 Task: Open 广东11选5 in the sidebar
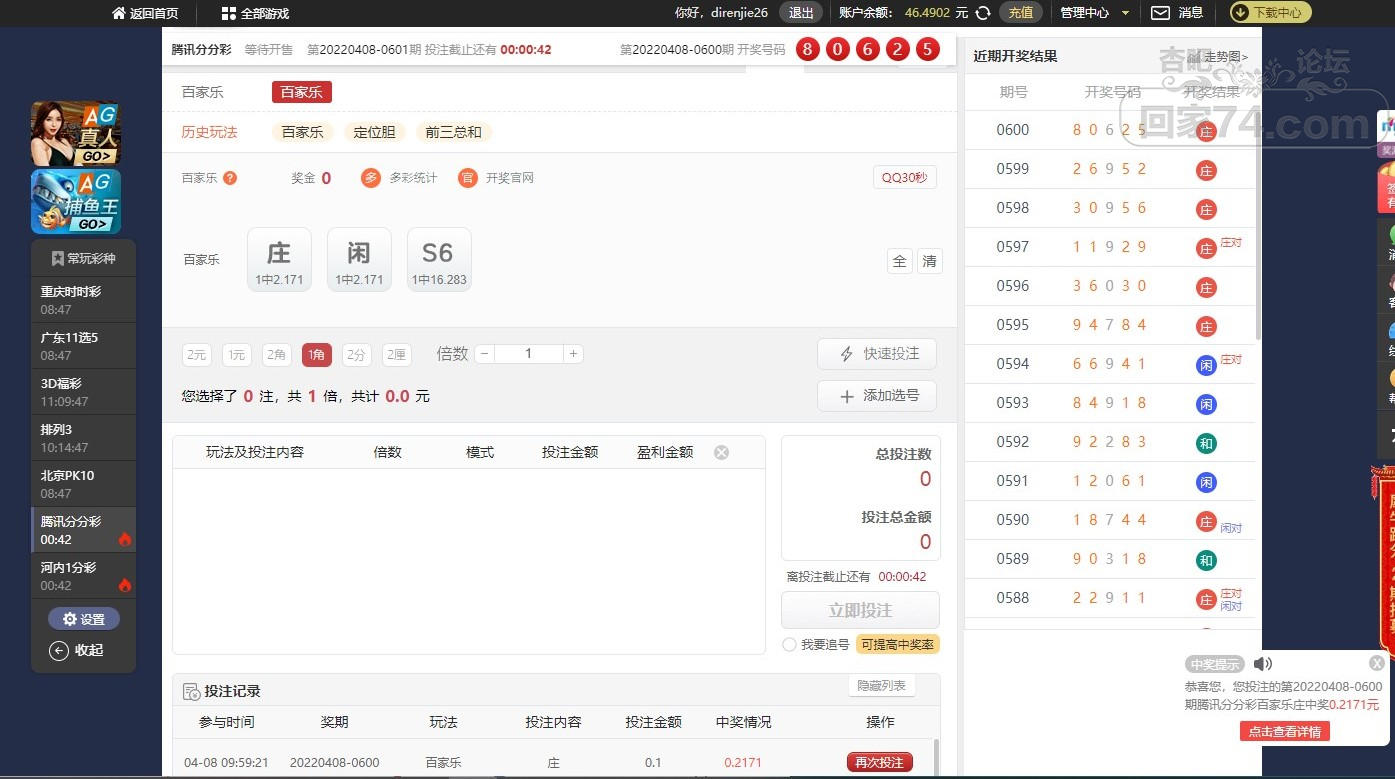pyautogui.click(x=83, y=346)
